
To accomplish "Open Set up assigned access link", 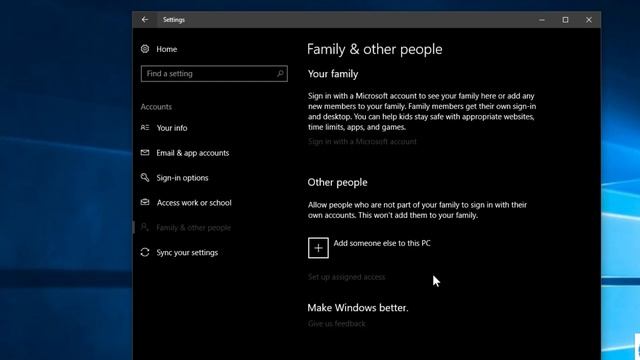I will pos(347,277).
